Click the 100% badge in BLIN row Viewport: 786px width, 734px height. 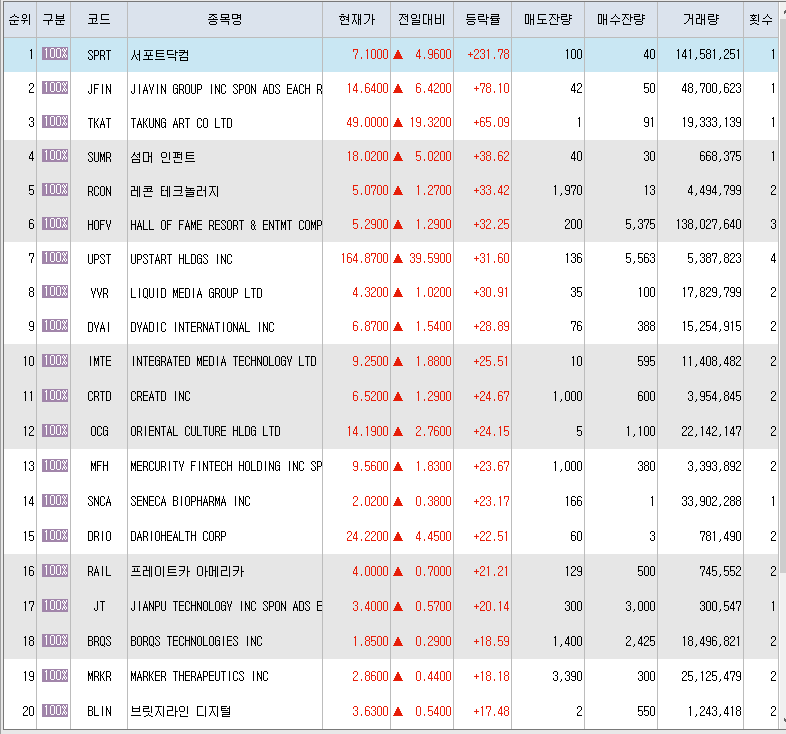point(55,711)
